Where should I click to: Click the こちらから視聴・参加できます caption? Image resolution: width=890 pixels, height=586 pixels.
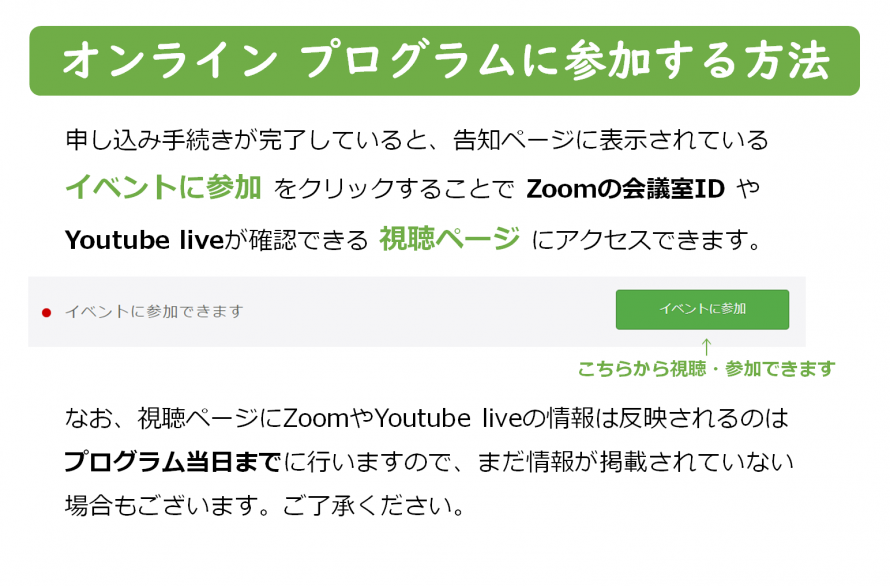(706, 369)
